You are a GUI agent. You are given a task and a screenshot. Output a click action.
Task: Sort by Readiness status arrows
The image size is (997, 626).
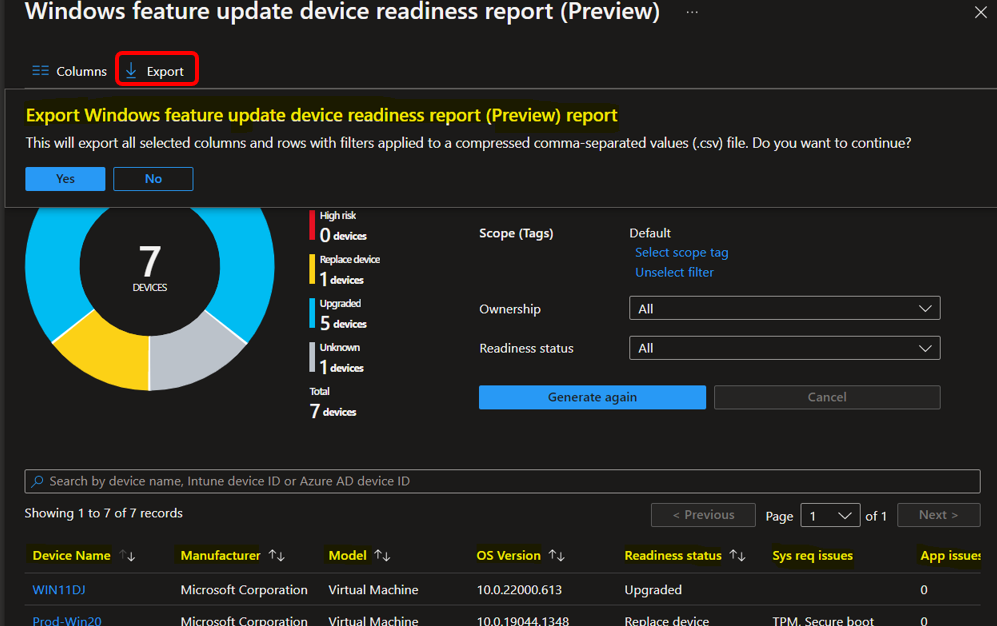point(738,555)
